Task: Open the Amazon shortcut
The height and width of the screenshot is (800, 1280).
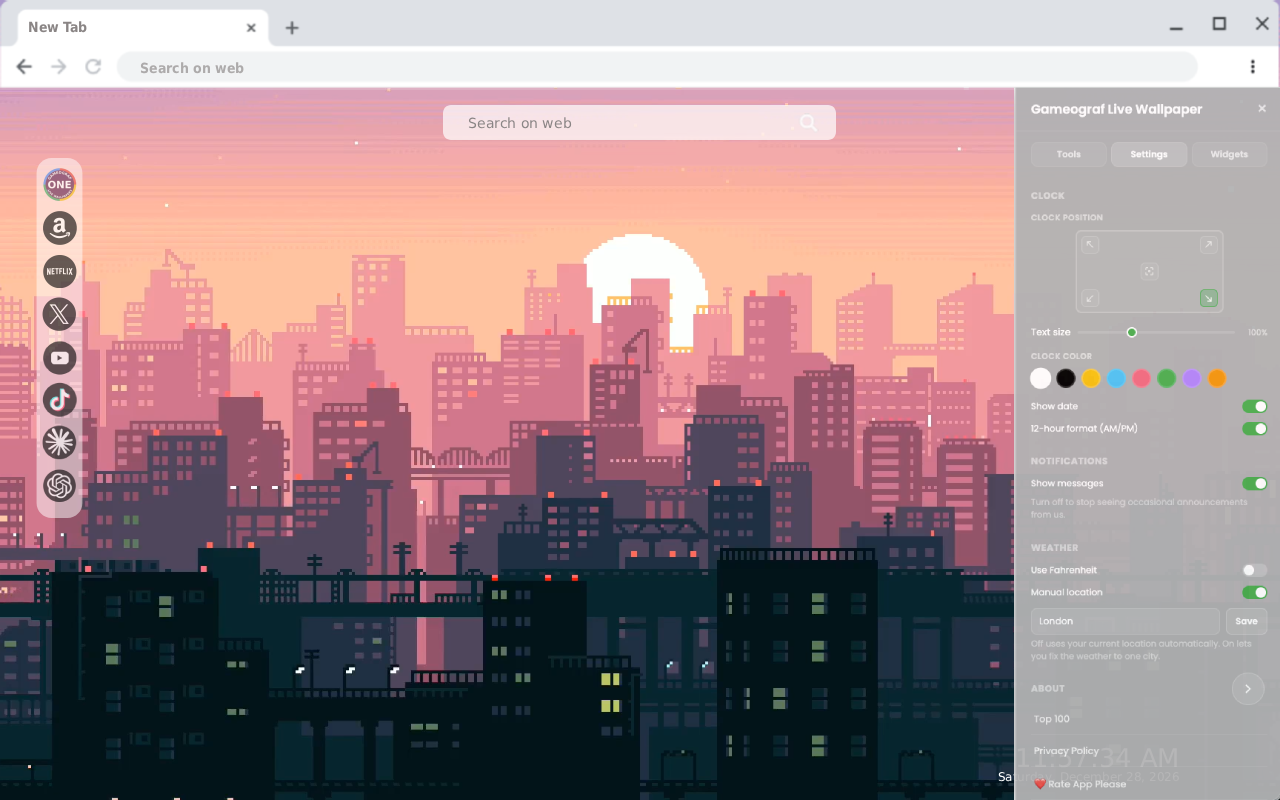Action: (60, 228)
